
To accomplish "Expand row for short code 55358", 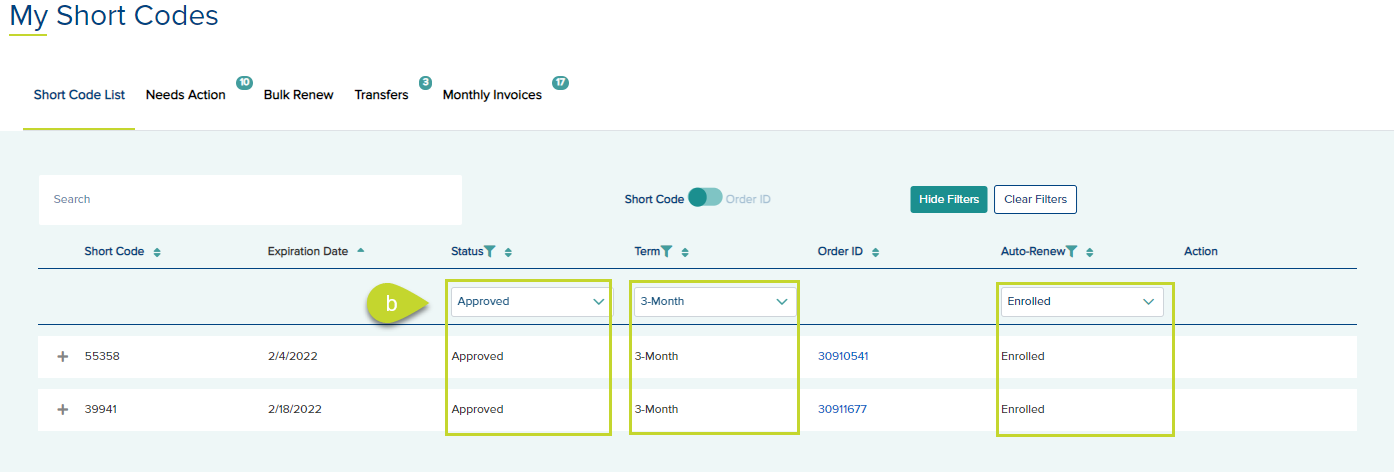I will click(x=63, y=357).
